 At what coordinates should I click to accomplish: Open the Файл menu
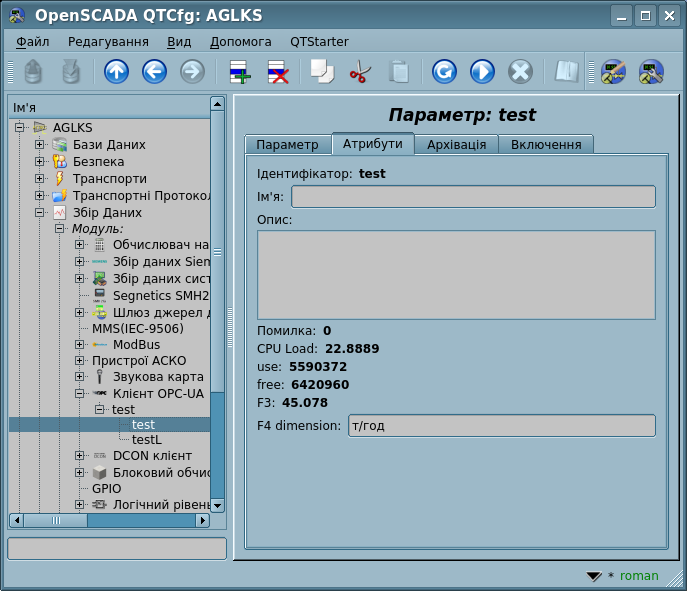[32, 42]
